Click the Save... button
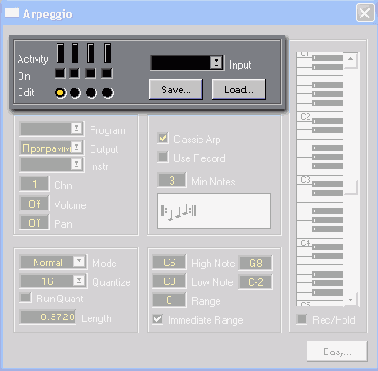378x371 pixels. [176, 89]
